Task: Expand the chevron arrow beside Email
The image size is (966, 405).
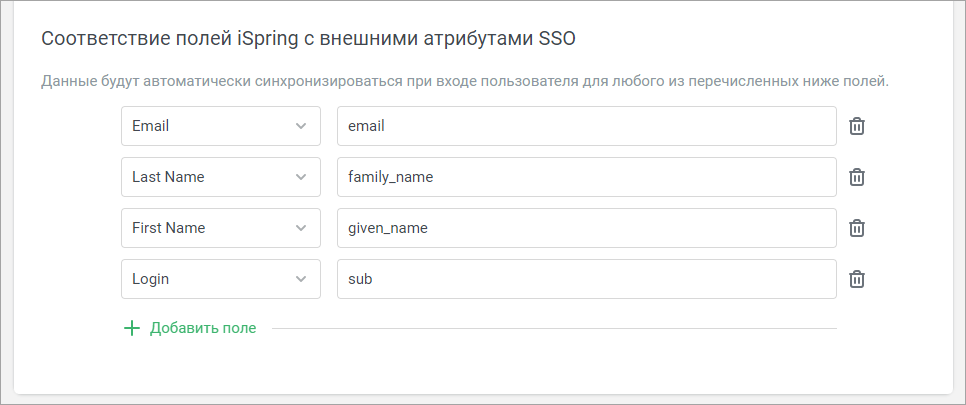Action: 301,126
